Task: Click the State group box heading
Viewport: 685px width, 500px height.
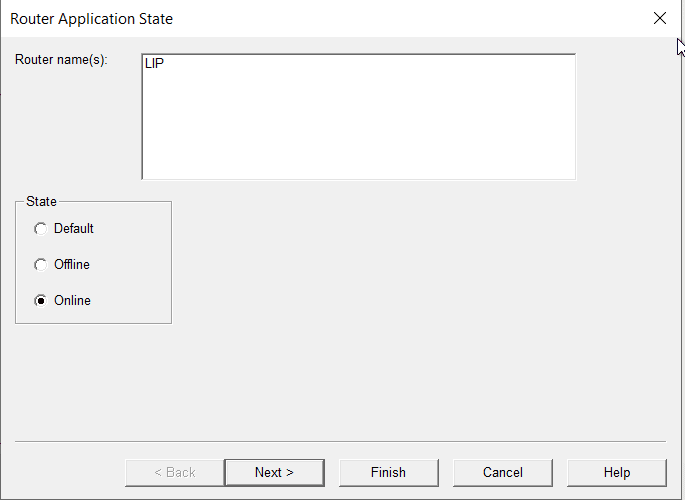Action: coord(41,202)
